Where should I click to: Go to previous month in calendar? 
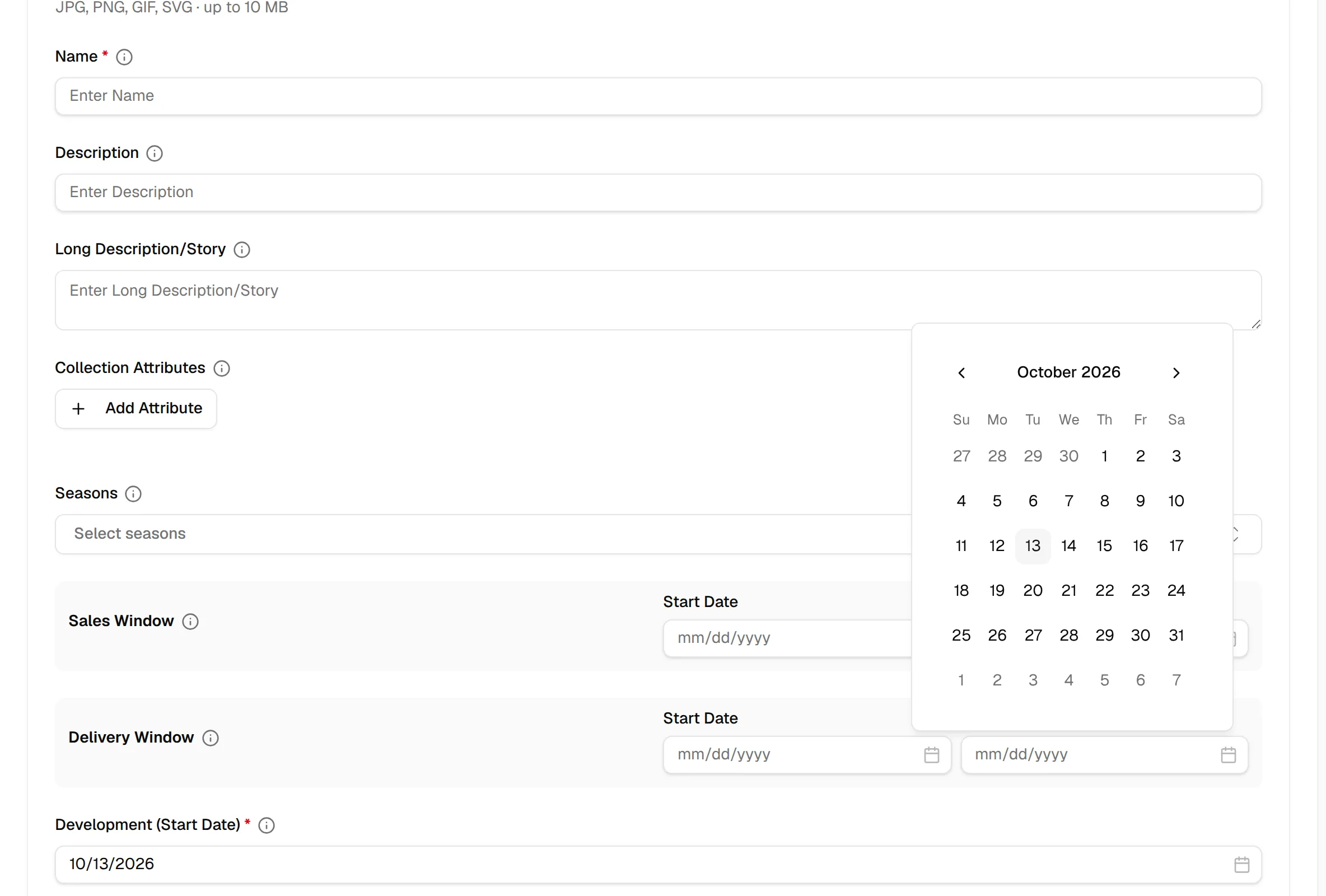click(x=961, y=372)
